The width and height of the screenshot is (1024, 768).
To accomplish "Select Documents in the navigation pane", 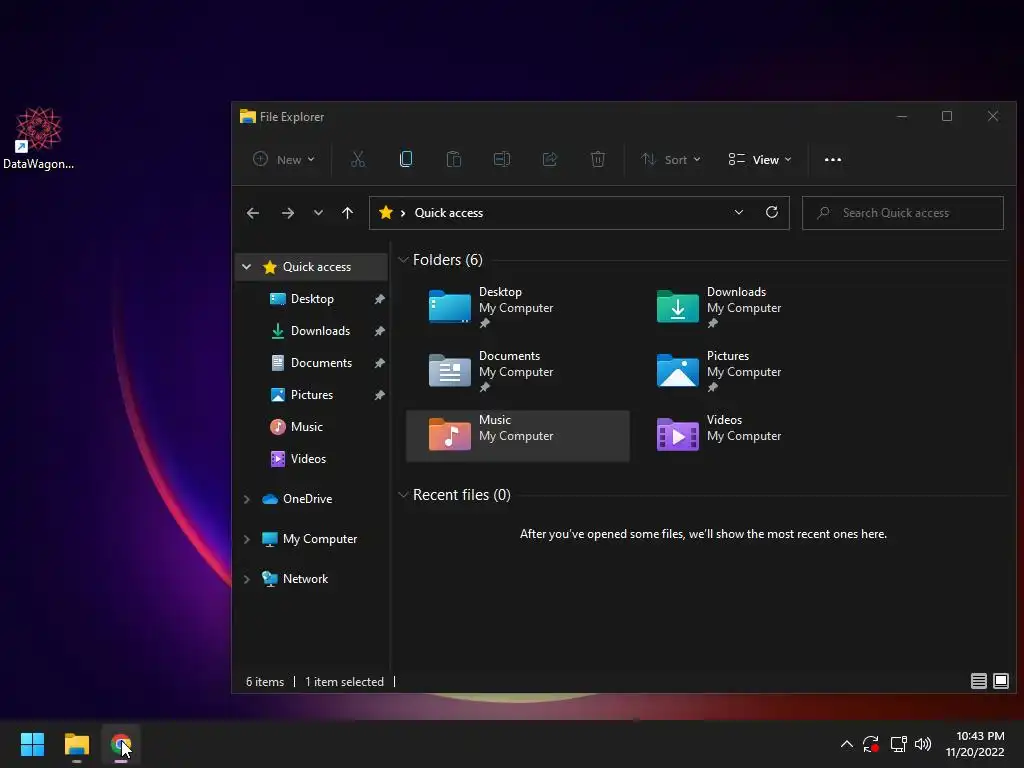I will pos(321,362).
